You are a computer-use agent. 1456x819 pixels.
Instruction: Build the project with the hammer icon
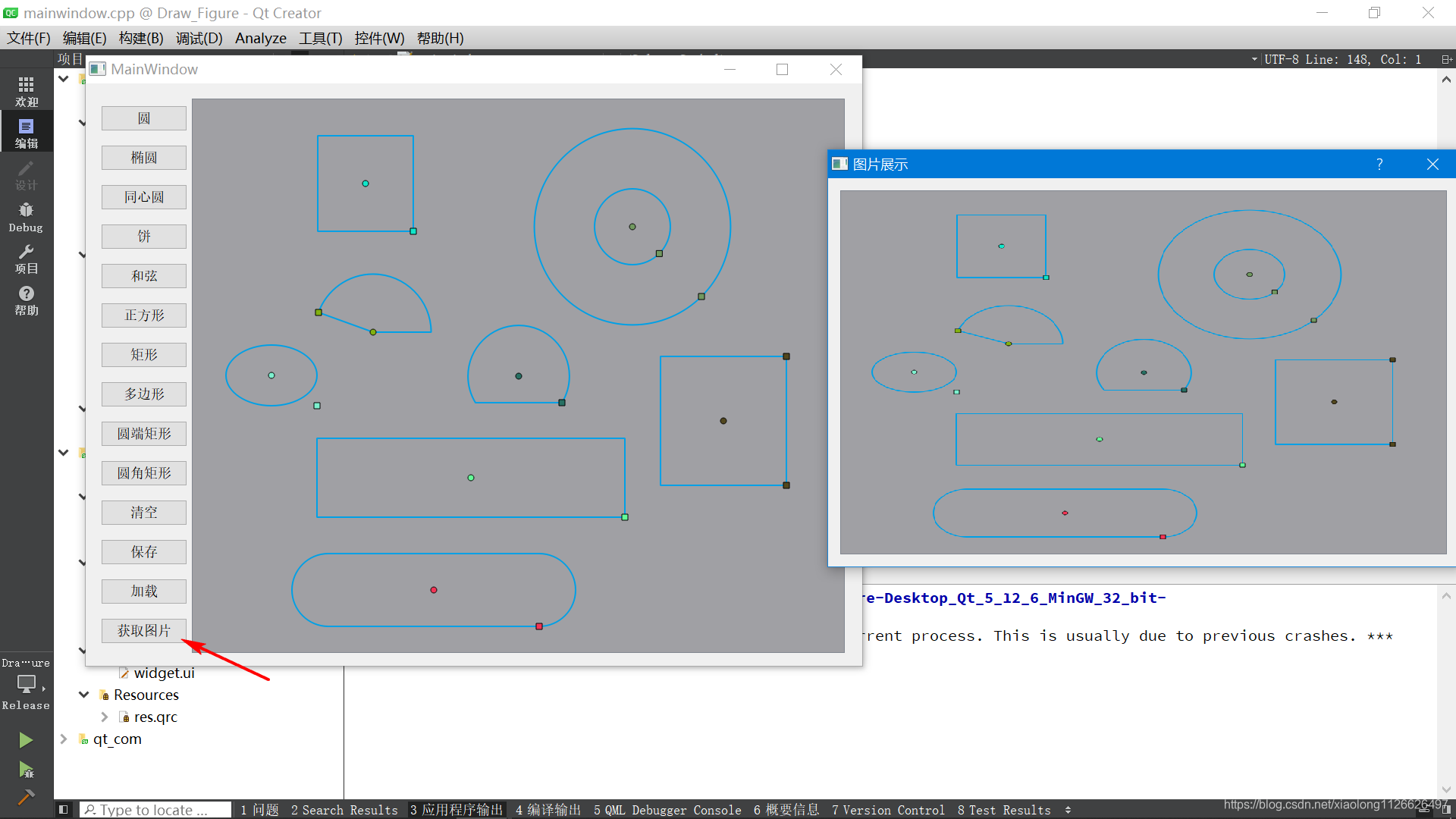[26, 798]
